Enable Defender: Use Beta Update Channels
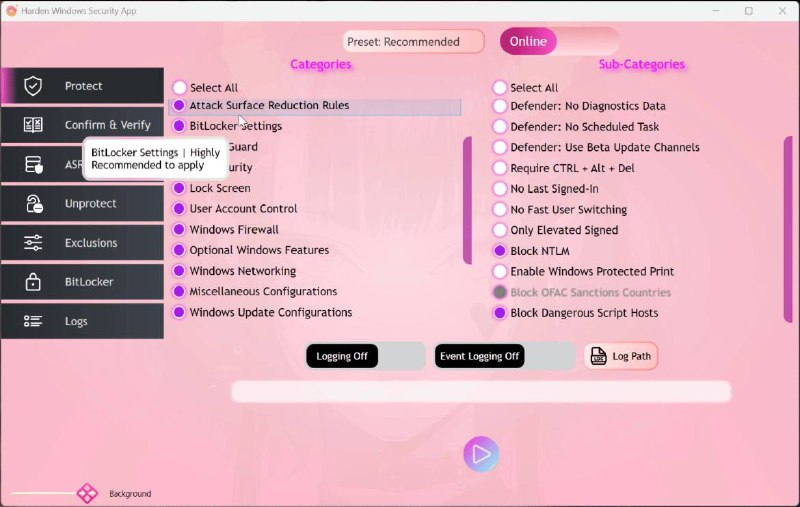The width and height of the screenshot is (800, 507). (x=500, y=147)
